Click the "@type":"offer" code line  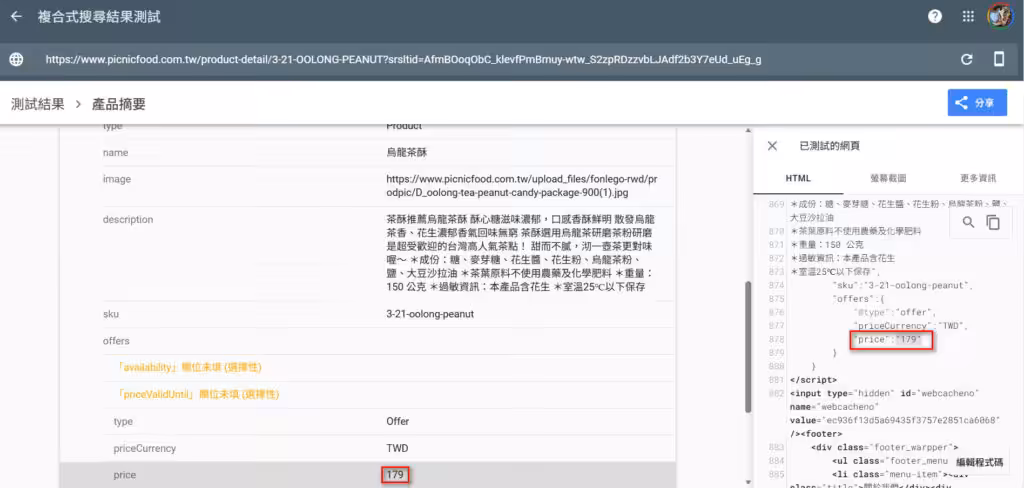click(x=895, y=312)
